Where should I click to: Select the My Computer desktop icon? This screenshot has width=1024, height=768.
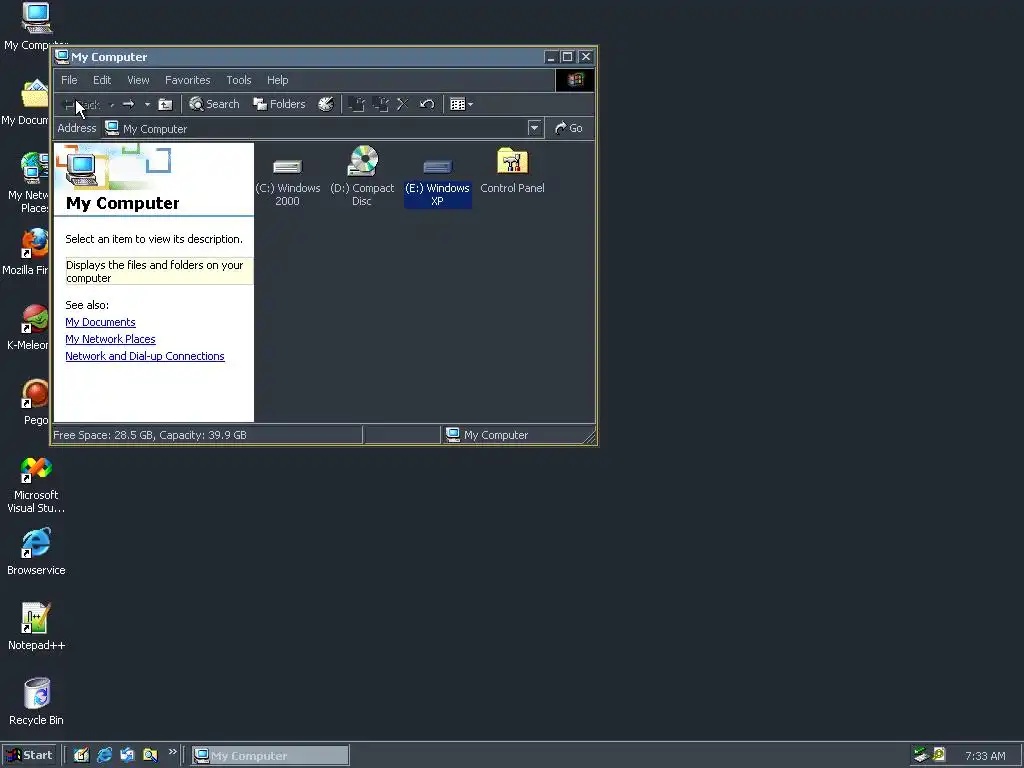[36, 26]
